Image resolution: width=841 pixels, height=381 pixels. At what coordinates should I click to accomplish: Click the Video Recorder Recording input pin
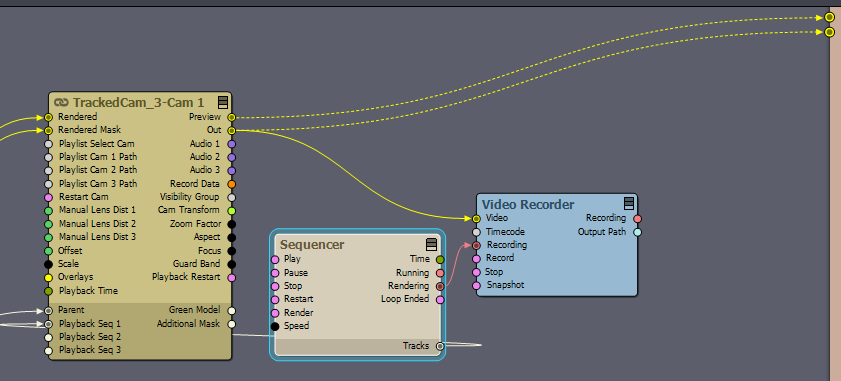476,245
